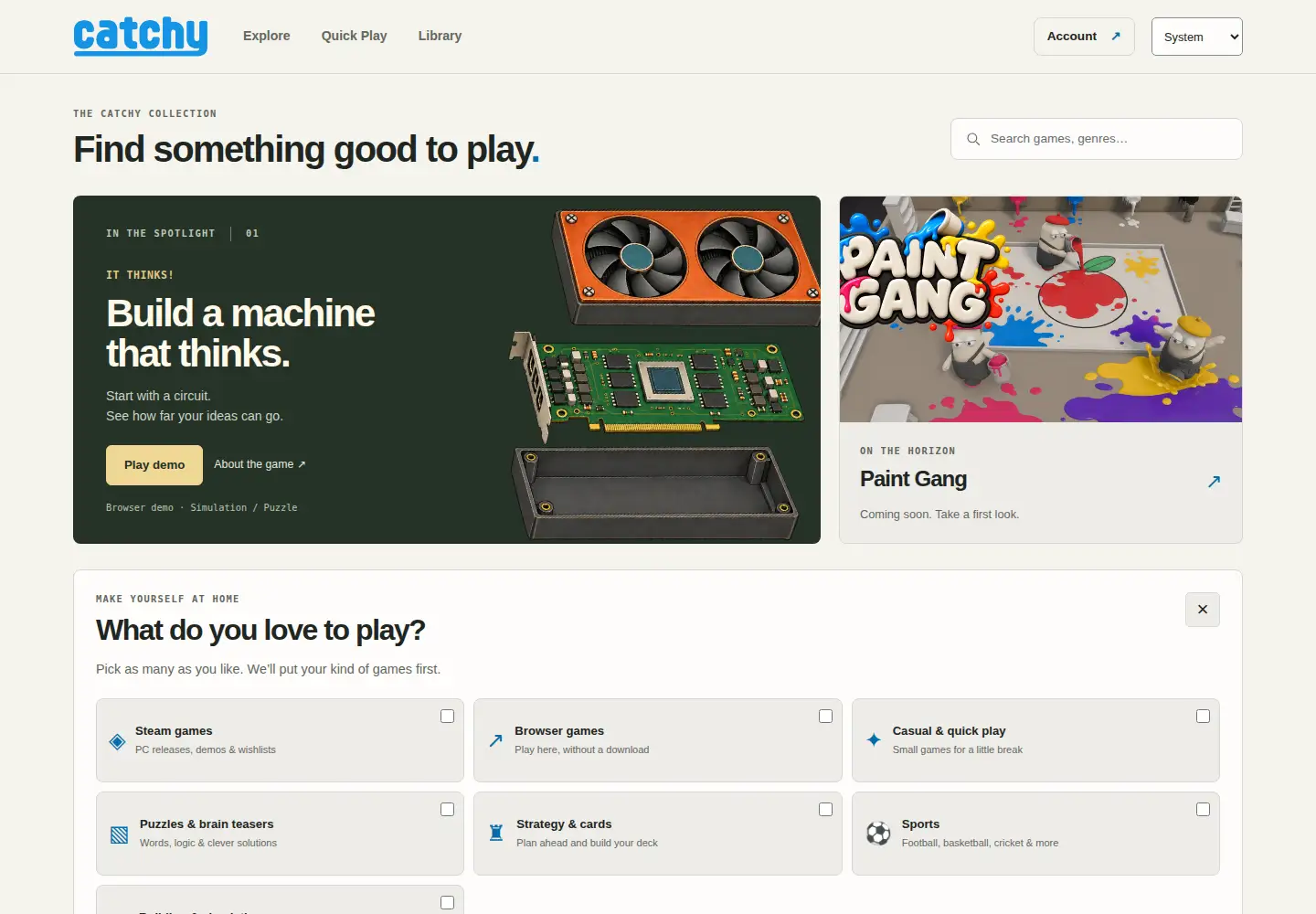The height and width of the screenshot is (914, 1316).
Task: Click 'Plan ahead and build your deck' text
Action: [587, 843]
